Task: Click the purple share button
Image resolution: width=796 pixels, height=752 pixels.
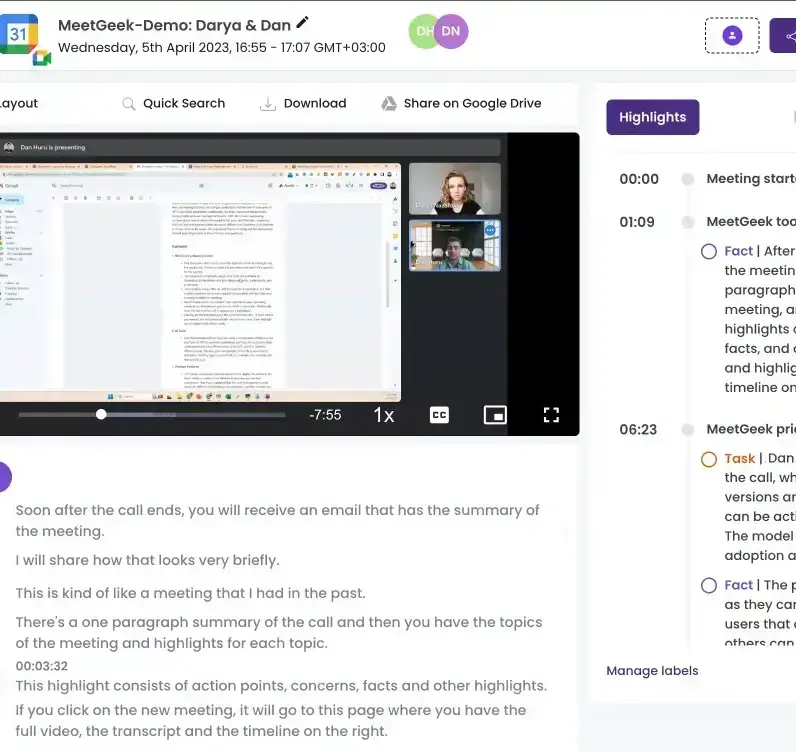Action: (x=783, y=36)
